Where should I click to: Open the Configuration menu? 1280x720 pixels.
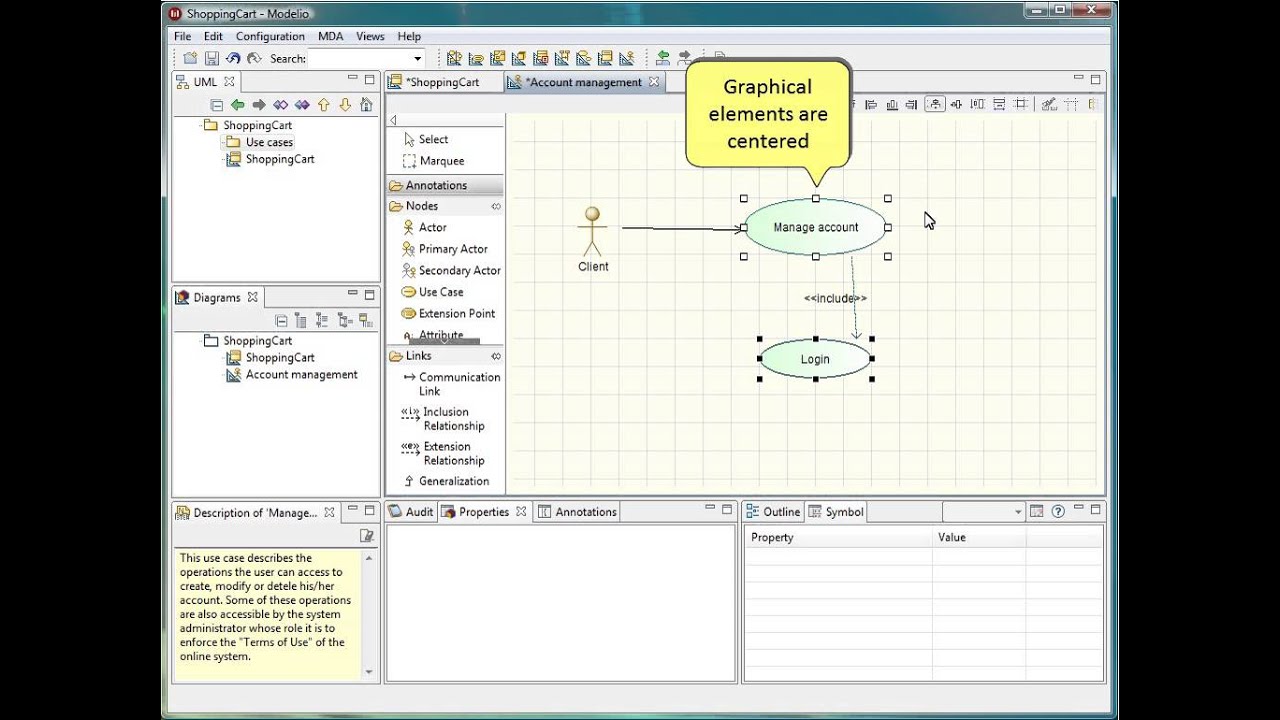pos(270,36)
